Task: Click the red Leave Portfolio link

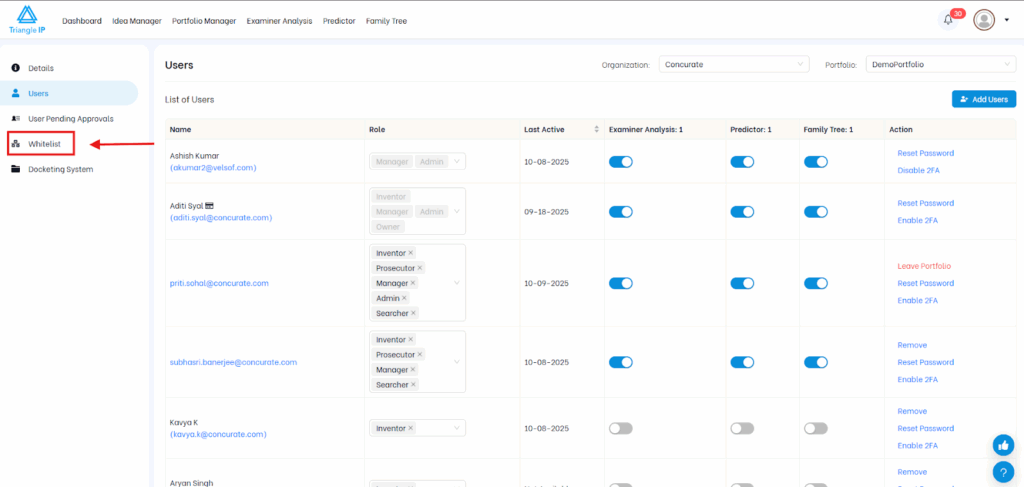Action: click(x=924, y=266)
